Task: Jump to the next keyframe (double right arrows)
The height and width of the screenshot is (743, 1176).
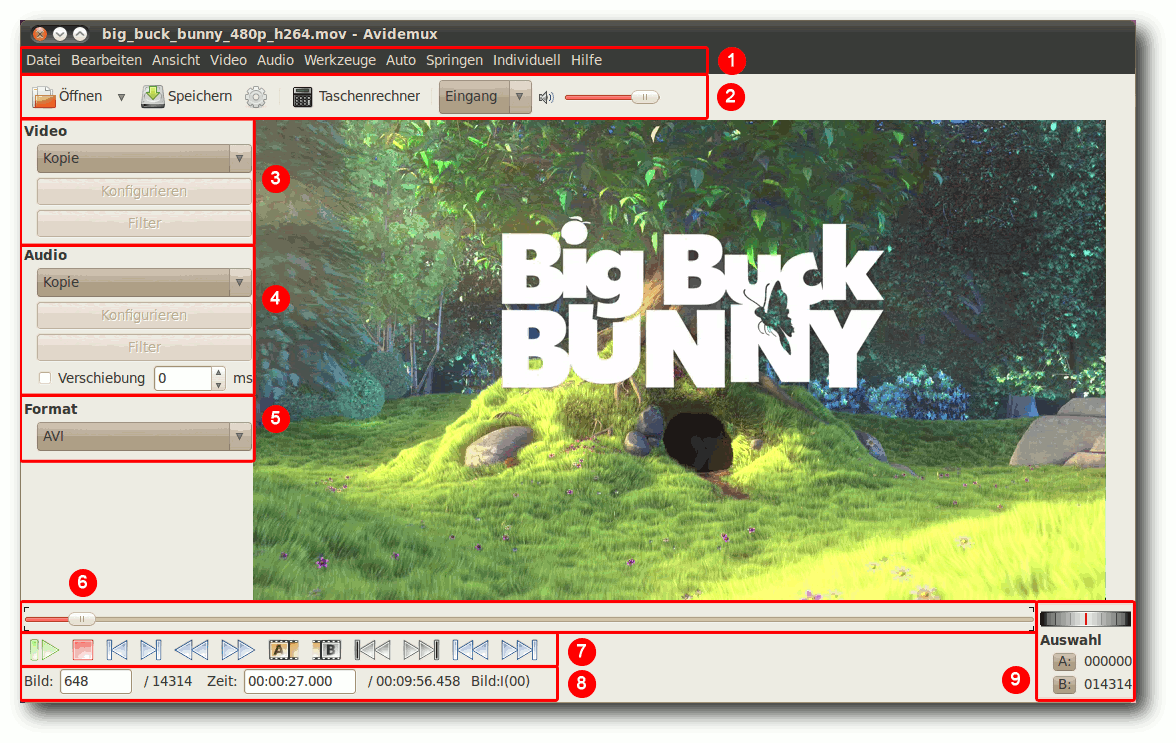Action: [x=238, y=650]
